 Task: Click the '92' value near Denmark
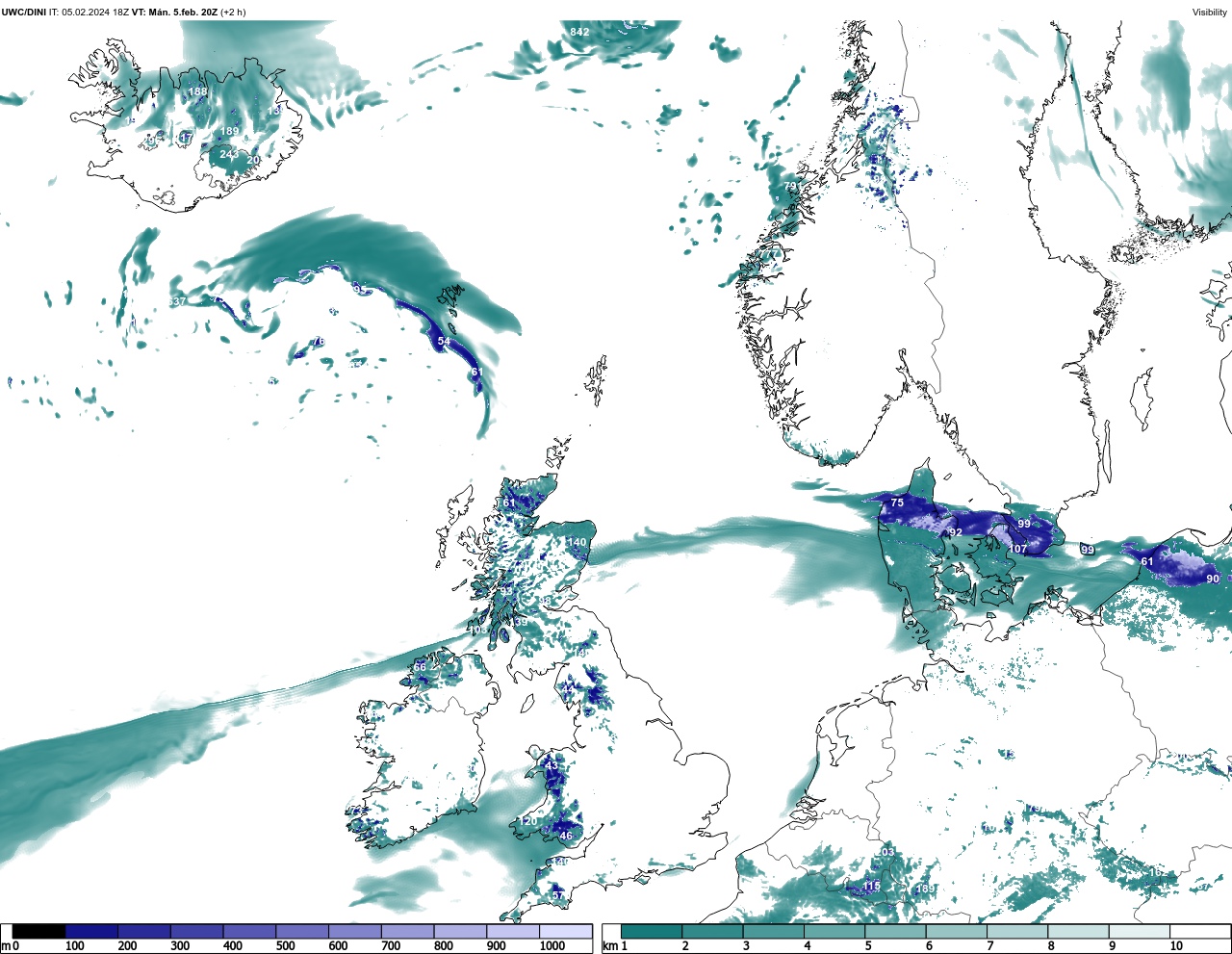[956, 532]
